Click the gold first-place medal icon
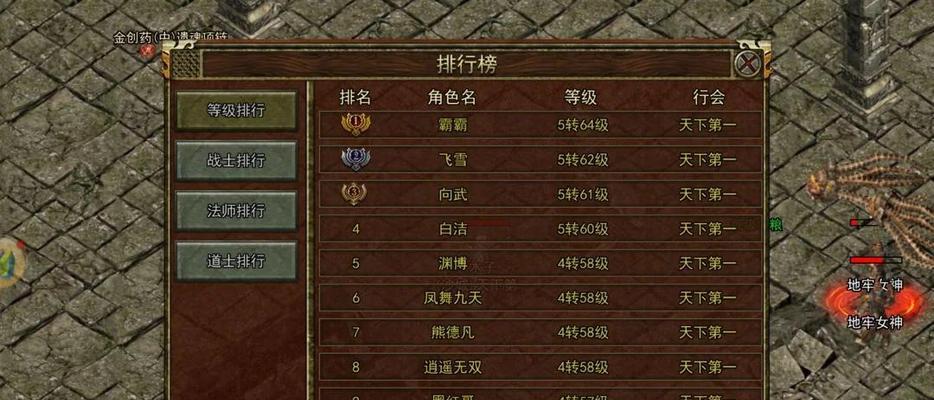Image resolution: width=934 pixels, height=400 pixels. coord(356,124)
